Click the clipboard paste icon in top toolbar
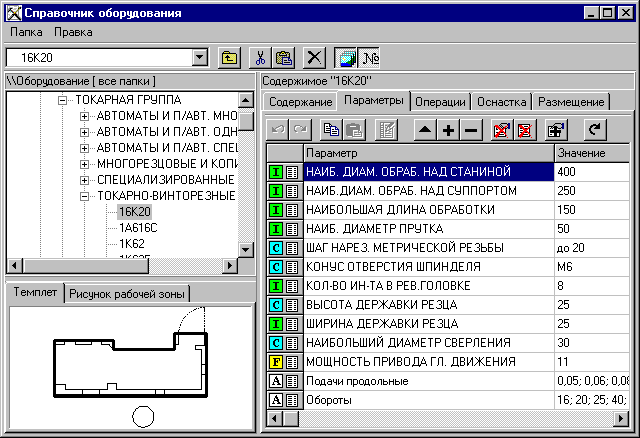The height and width of the screenshot is (438, 640). coord(284,58)
